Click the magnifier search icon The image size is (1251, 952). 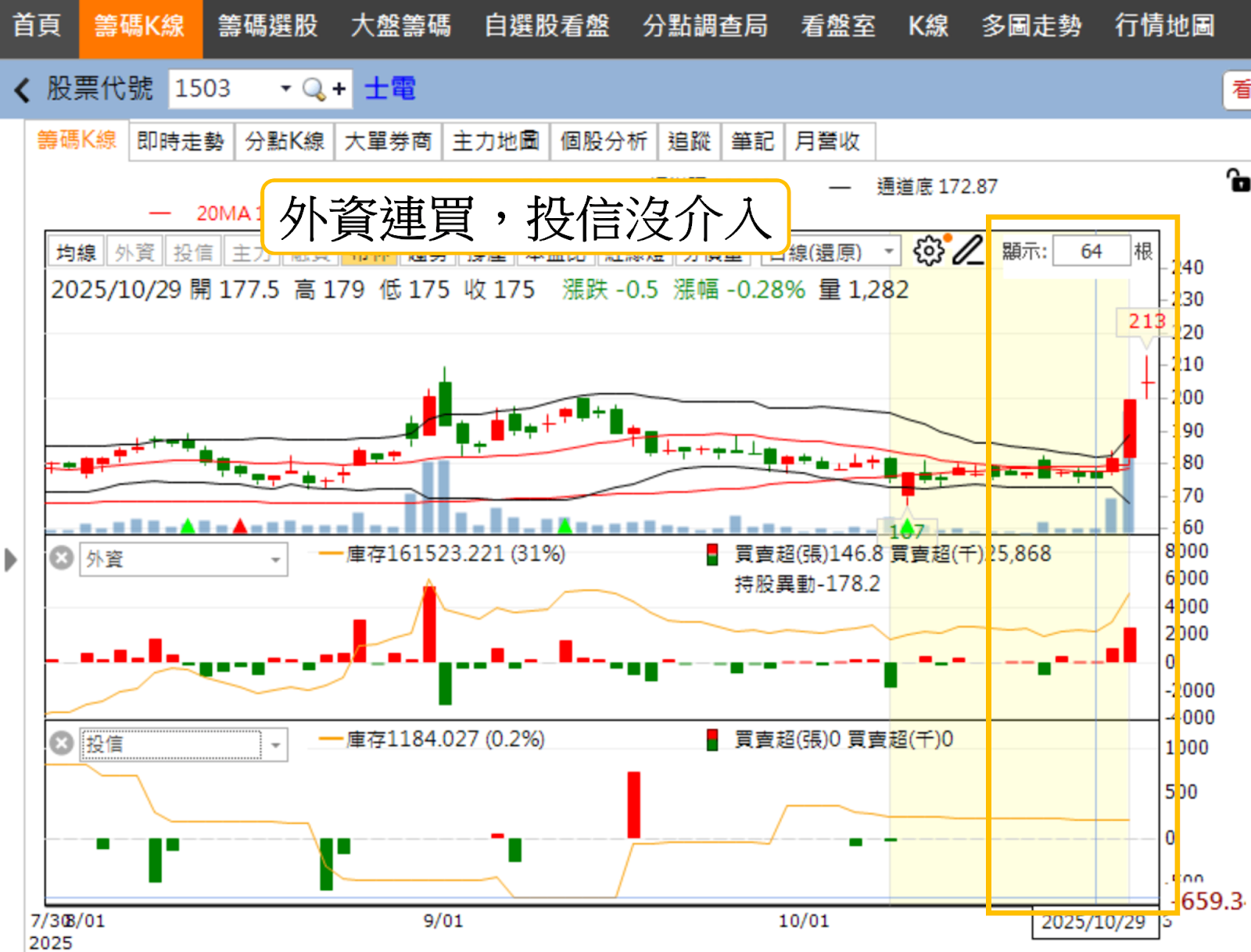tap(312, 89)
